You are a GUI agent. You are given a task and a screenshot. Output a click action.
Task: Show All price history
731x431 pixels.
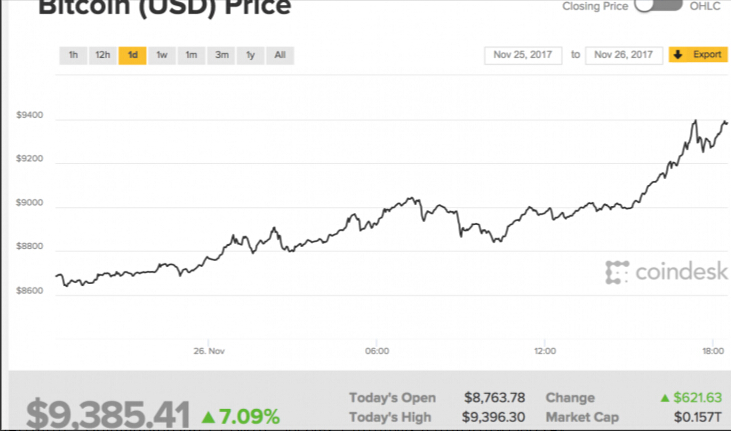(x=280, y=55)
